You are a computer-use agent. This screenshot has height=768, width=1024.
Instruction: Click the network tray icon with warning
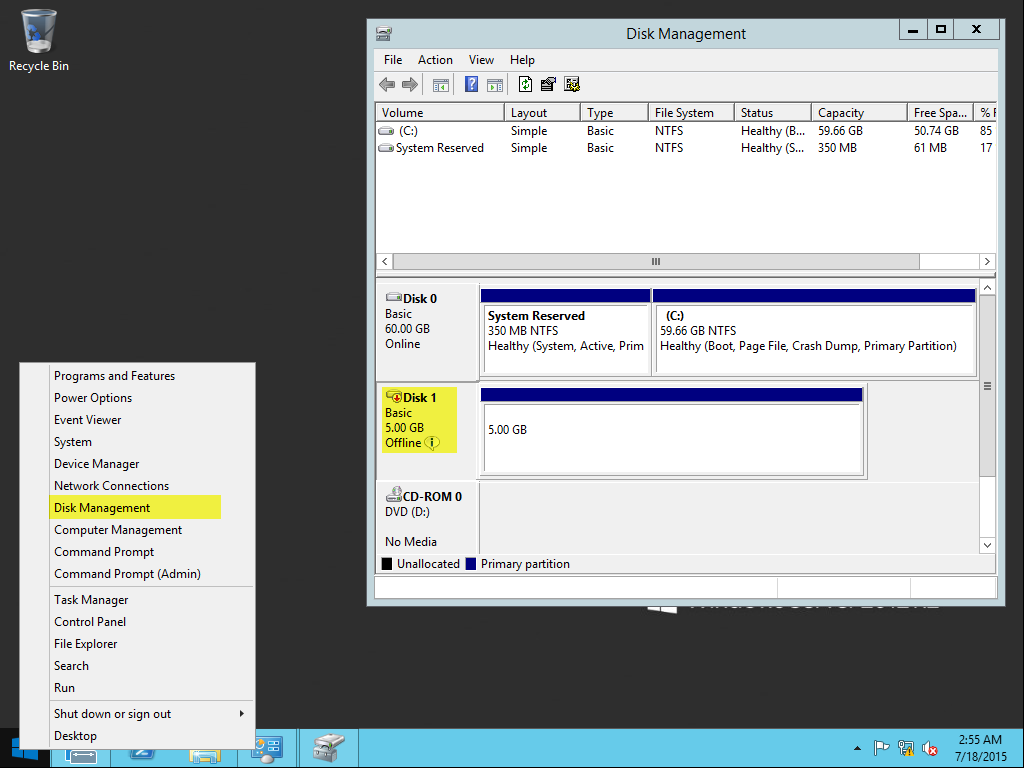coord(906,748)
